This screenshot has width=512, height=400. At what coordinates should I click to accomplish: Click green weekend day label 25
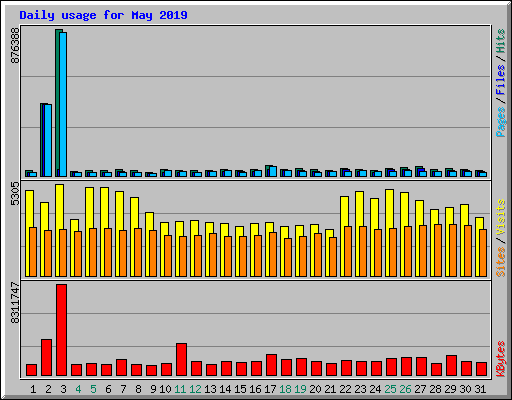coord(390,389)
